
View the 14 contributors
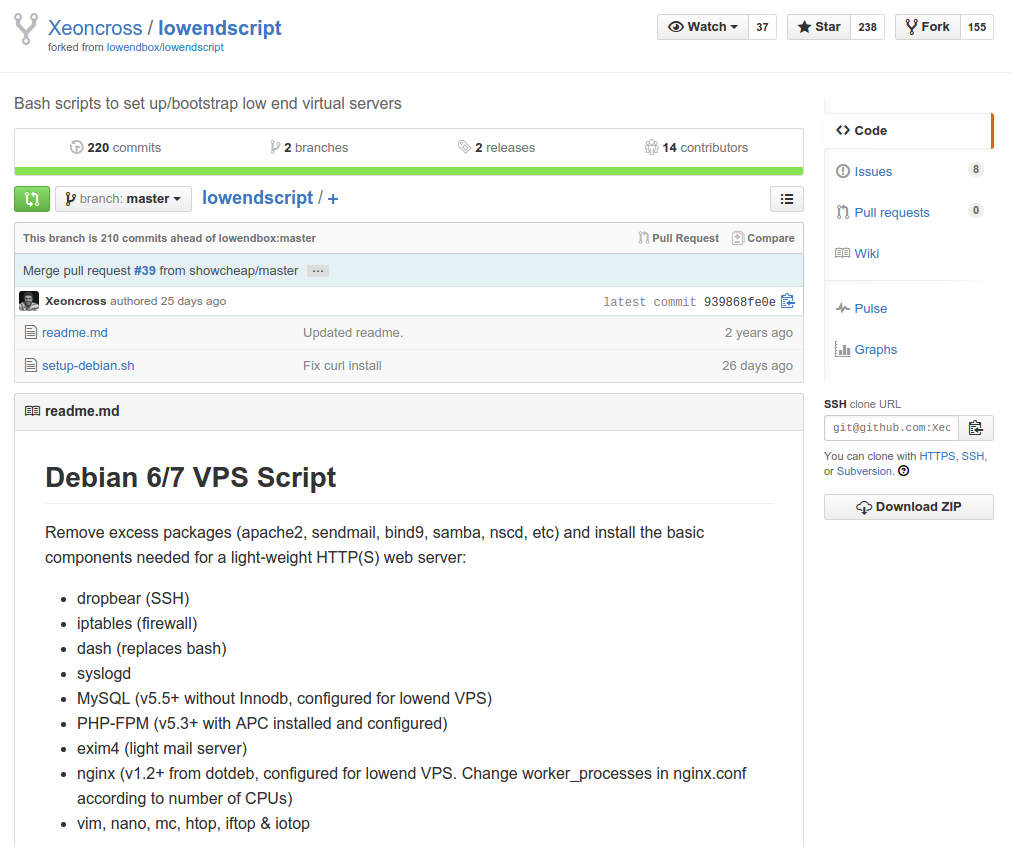pyautogui.click(x=696, y=148)
